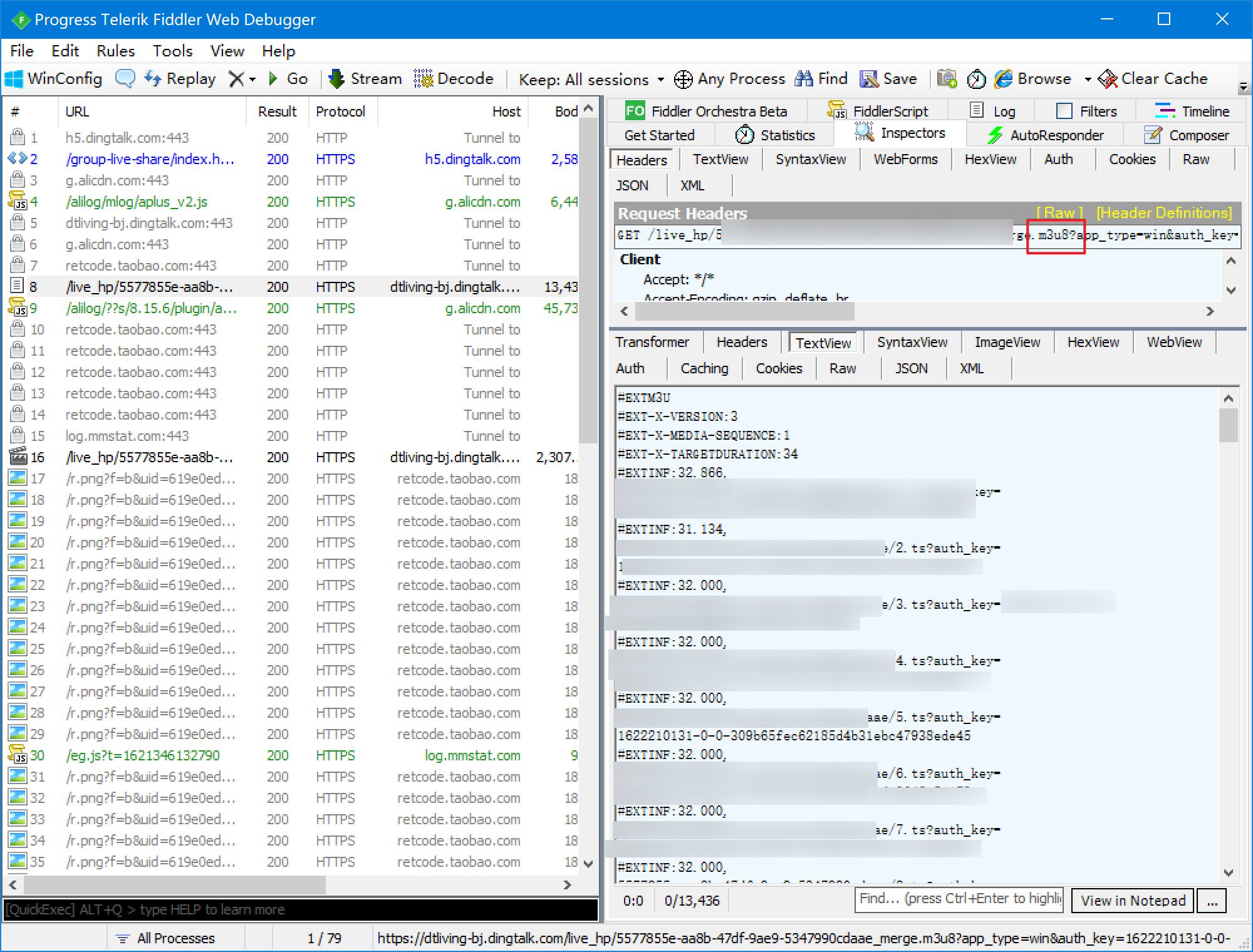Select request WebForms inspector tab
This screenshot has width=1253, height=952.
click(x=905, y=159)
